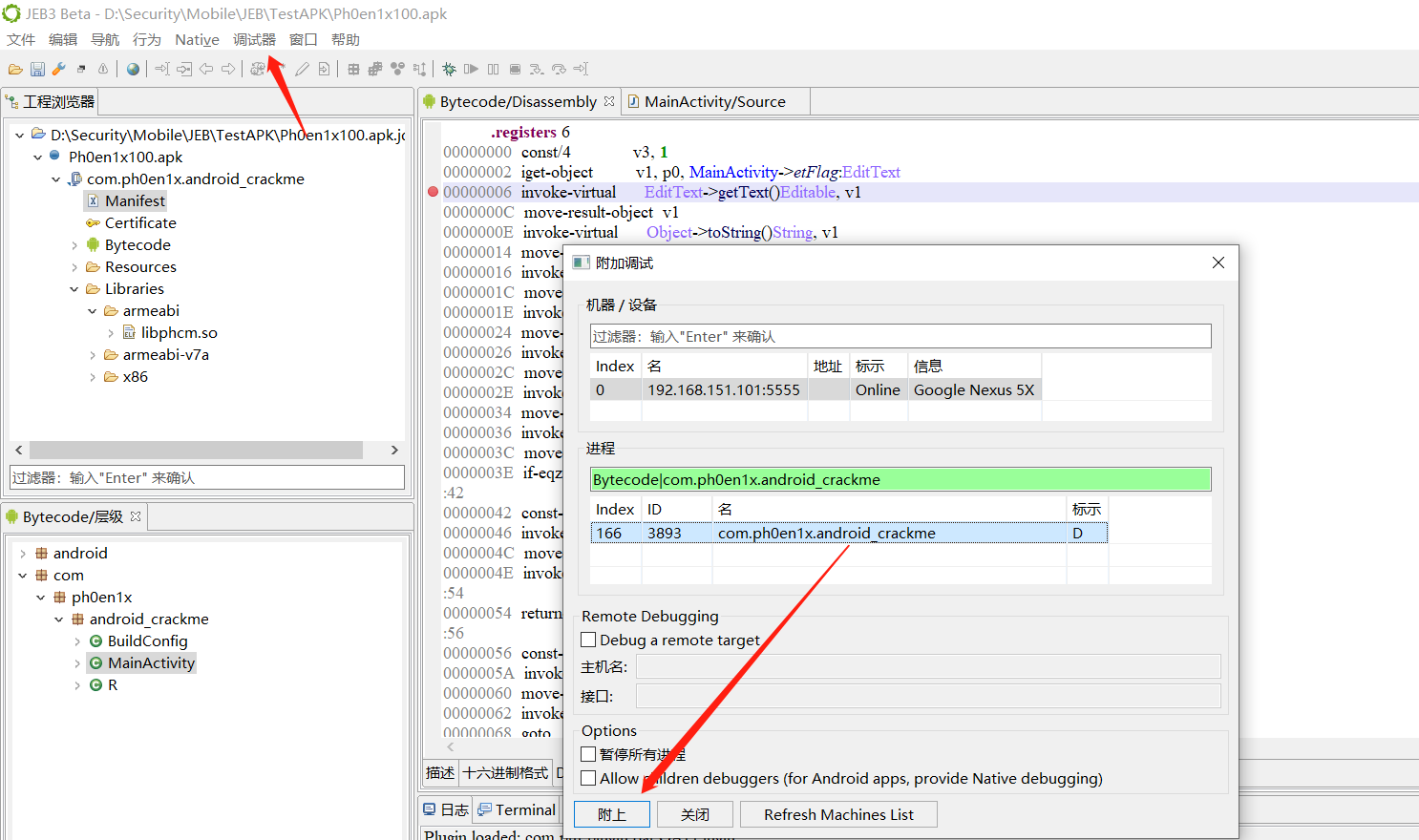This screenshot has height=840, width=1419.
Task: Open the Native menu
Action: [197, 39]
